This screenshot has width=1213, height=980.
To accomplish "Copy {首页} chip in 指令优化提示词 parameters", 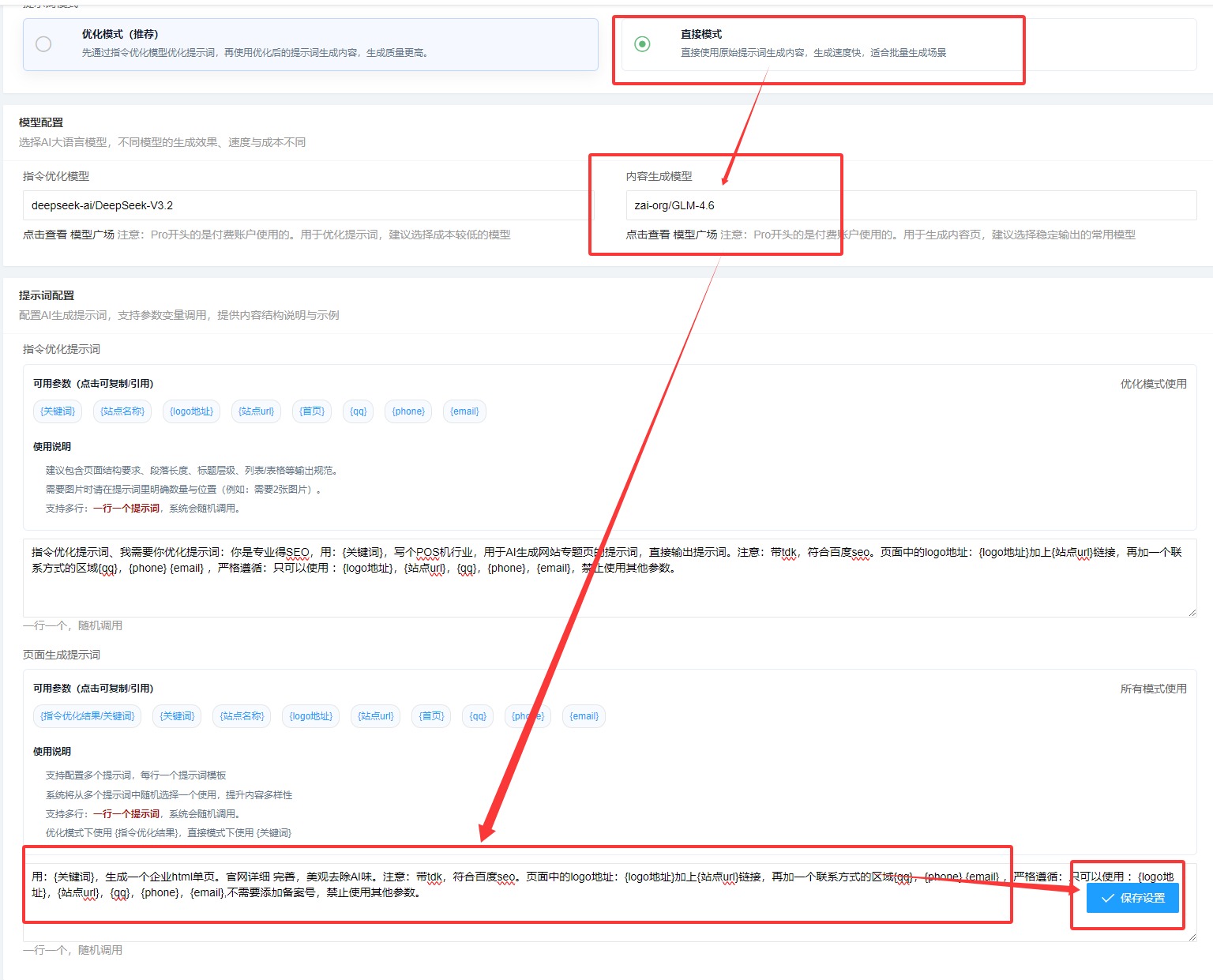I will (x=312, y=411).
